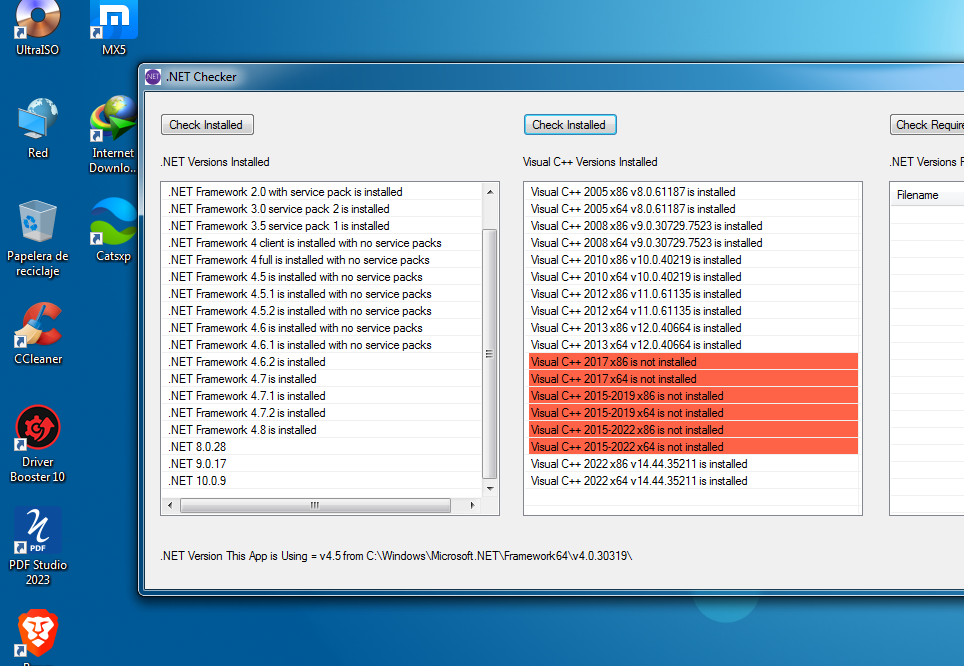Select red 'Visual C++ 2015-2019 x86 is not installed'
964x666 pixels.
click(x=693, y=396)
